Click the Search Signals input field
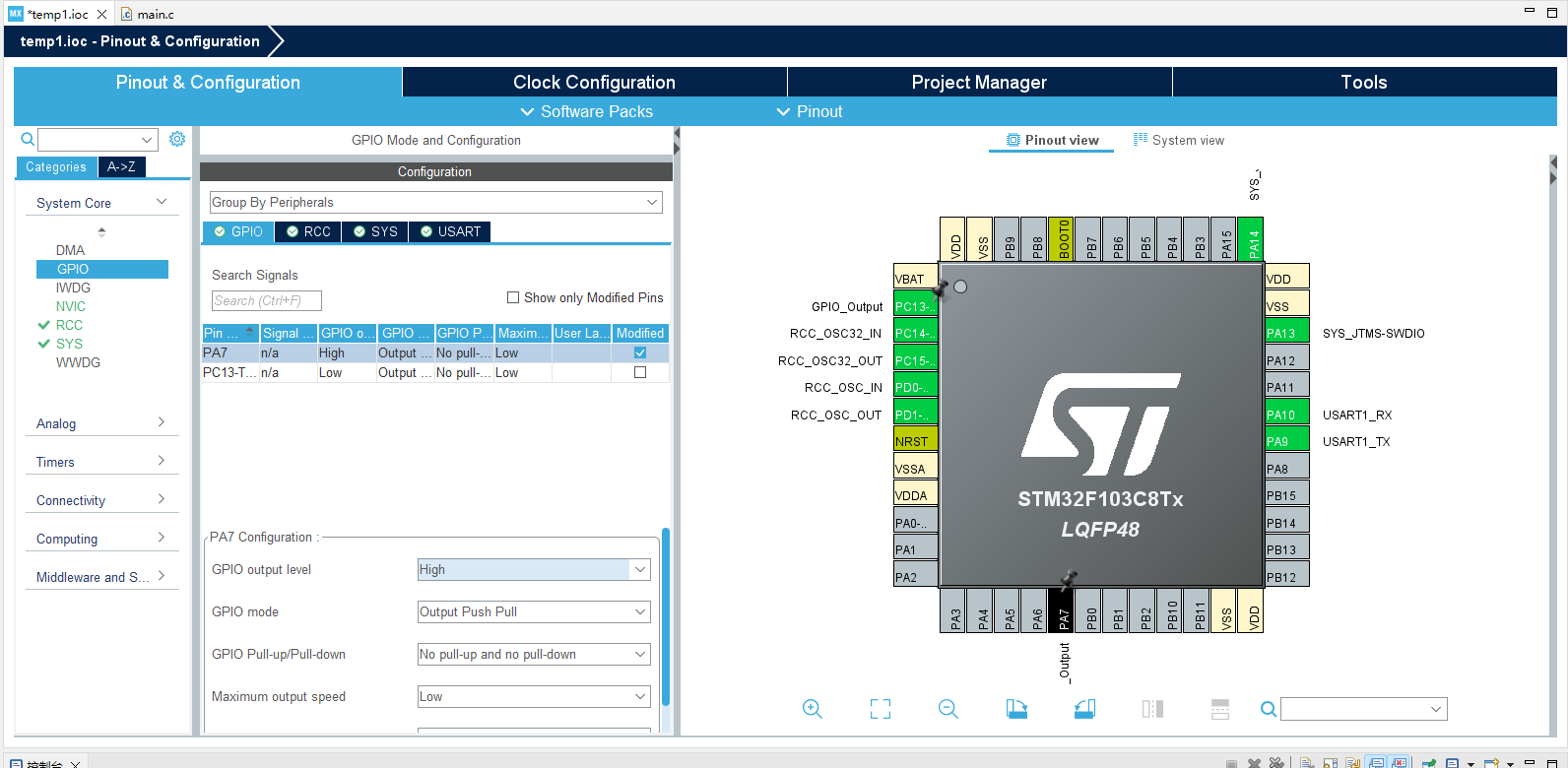Viewport: 1568px width, 768px height. click(x=266, y=300)
